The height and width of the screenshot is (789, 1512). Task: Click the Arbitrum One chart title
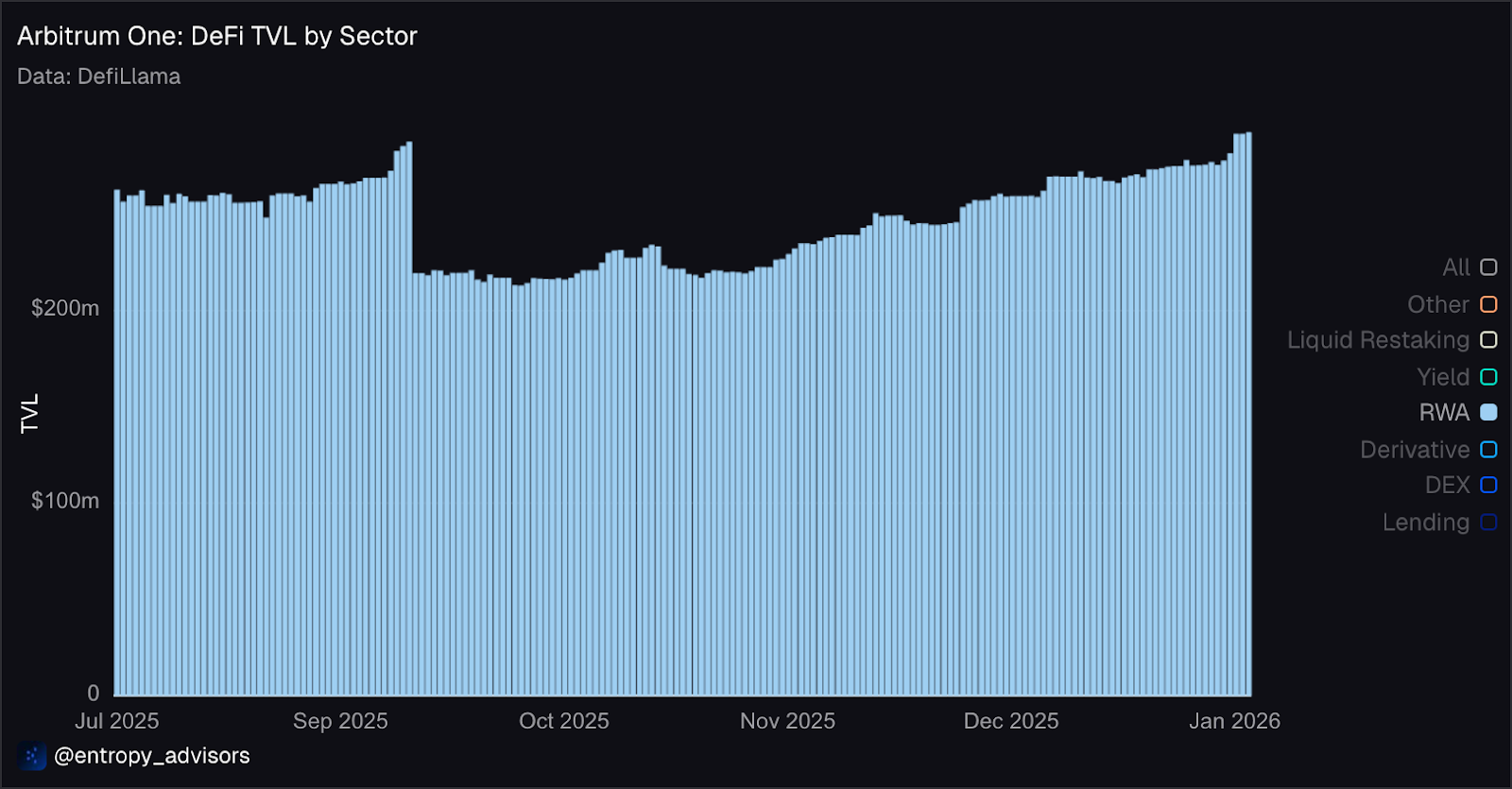pos(217,36)
